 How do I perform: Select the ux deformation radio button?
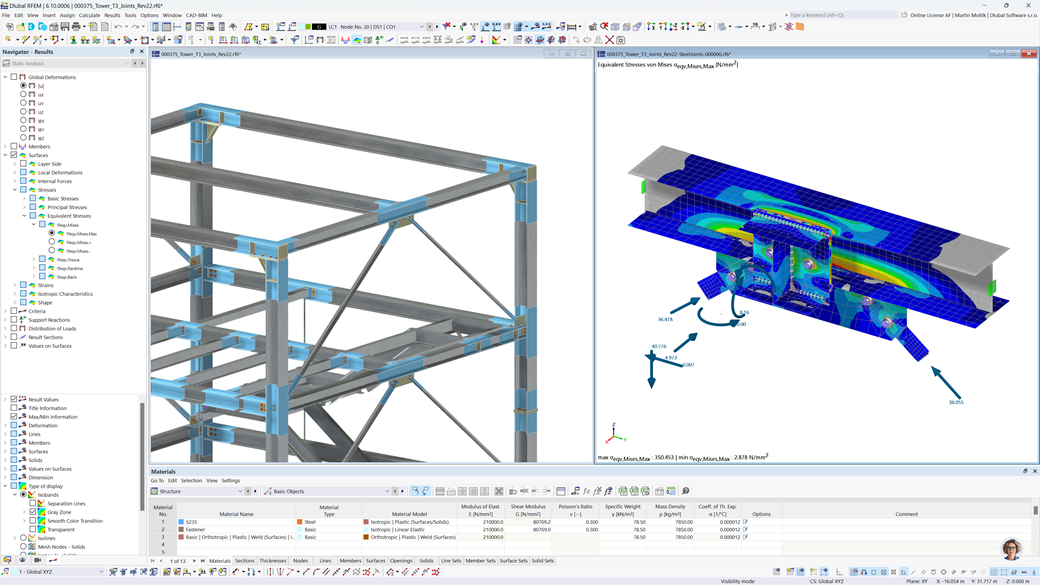tap(22, 95)
